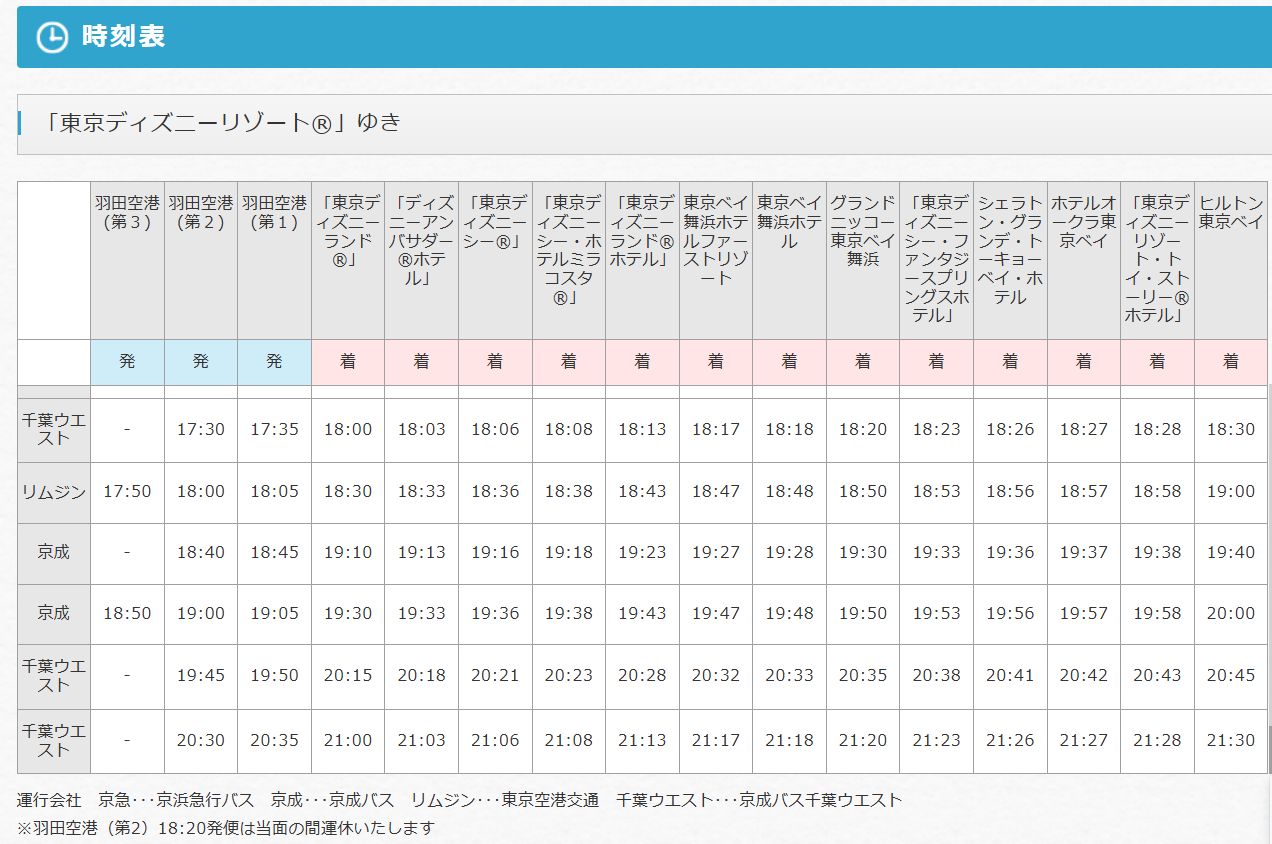Click the 京成 label of the 18:40 row
The image size is (1272, 844).
54,553
